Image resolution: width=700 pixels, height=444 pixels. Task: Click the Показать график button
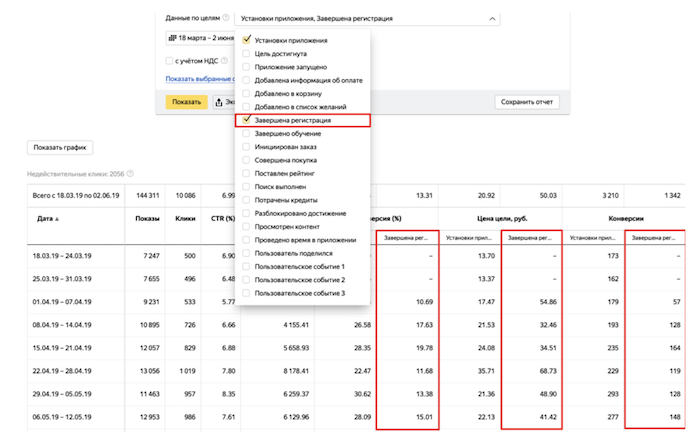(60, 147)
